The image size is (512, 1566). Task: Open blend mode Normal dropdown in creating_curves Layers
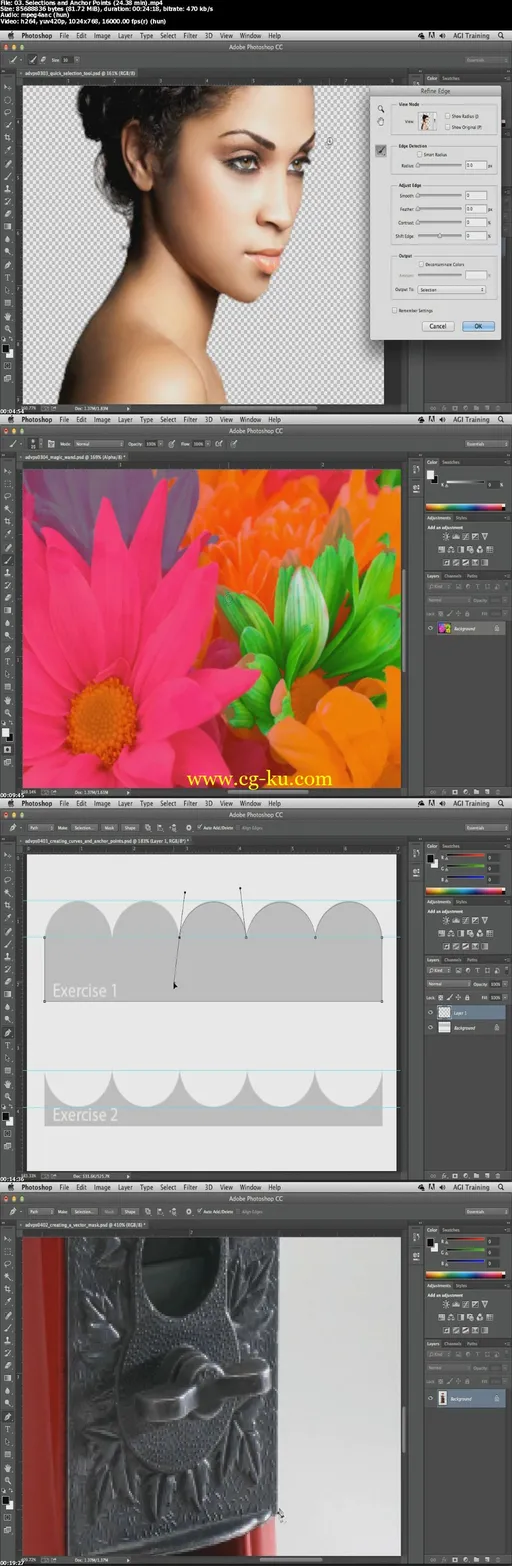(x=447, y=983)
